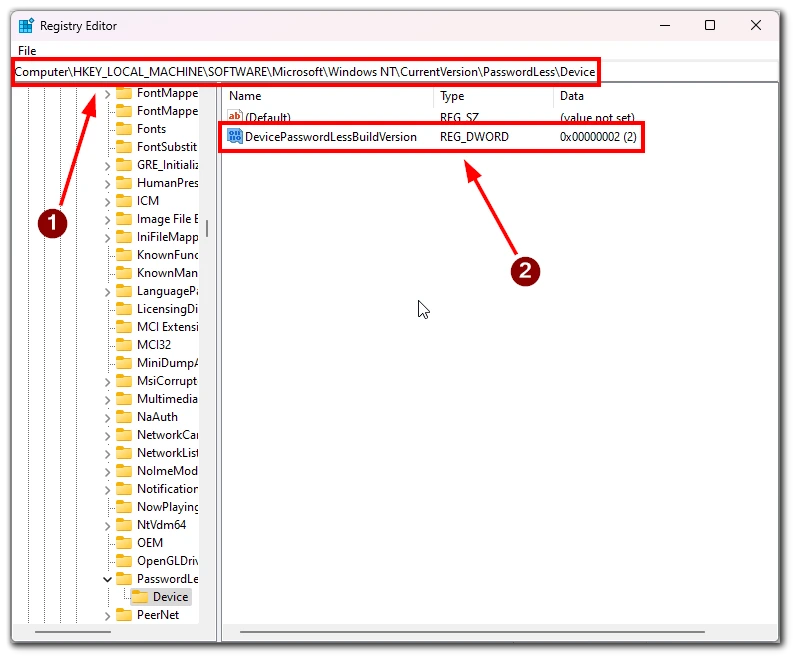Expand the NetworkList key
Screen dimensions: 798x661
[x=107, y=454]
